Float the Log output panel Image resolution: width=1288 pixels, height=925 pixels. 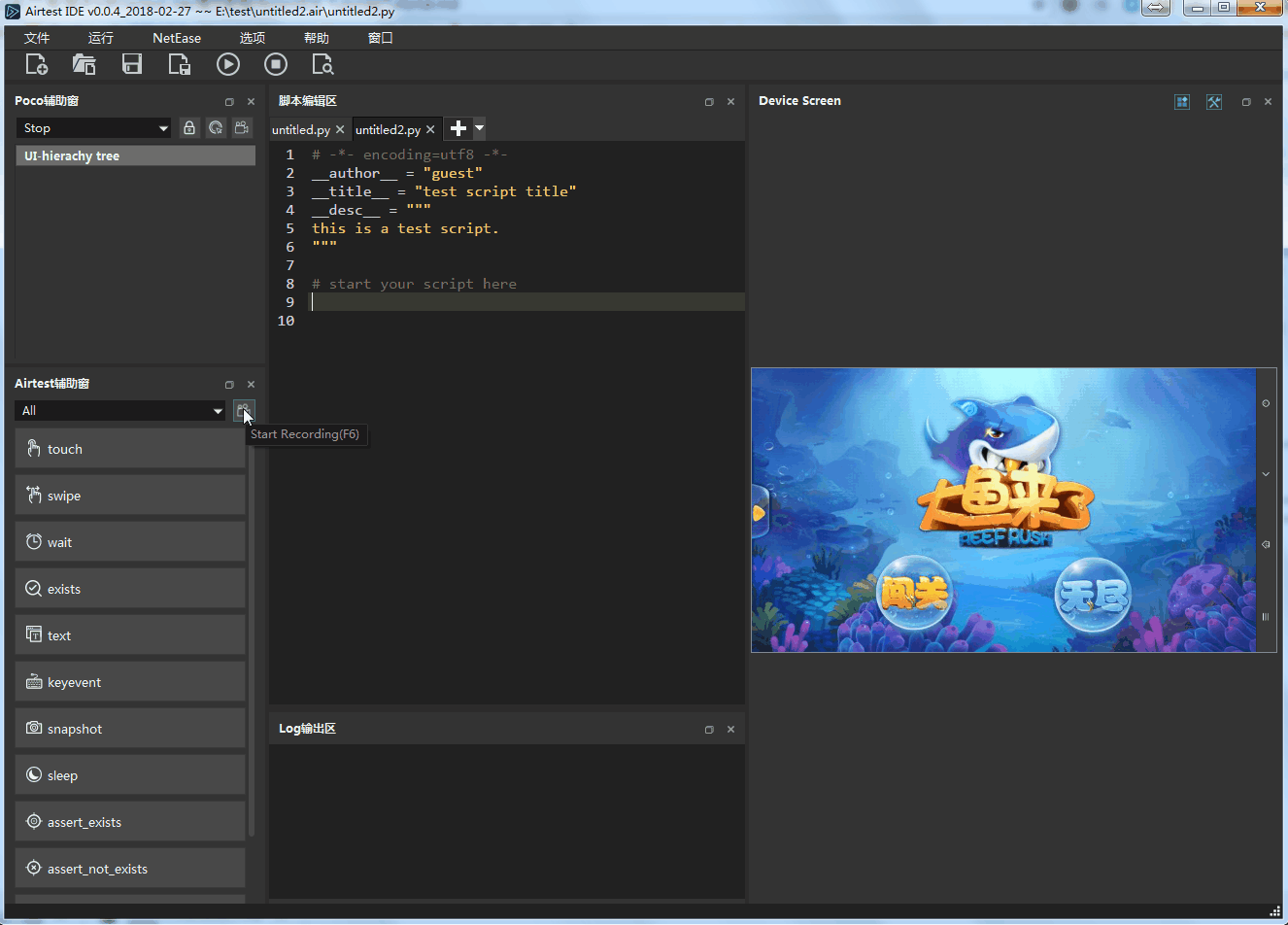pos(709,729)
